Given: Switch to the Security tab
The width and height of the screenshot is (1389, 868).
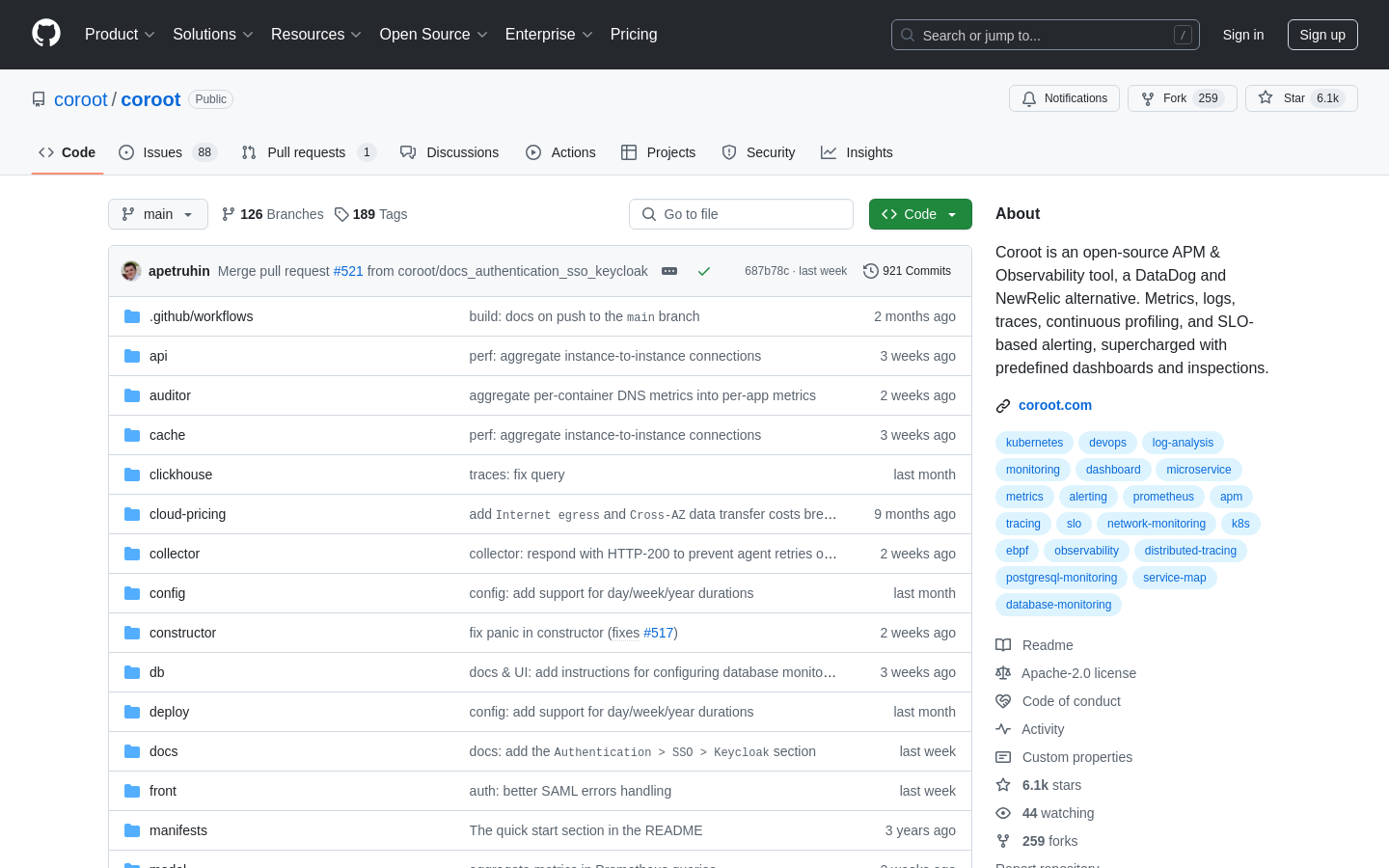Looking at the screenshot, I should (758, 152).
